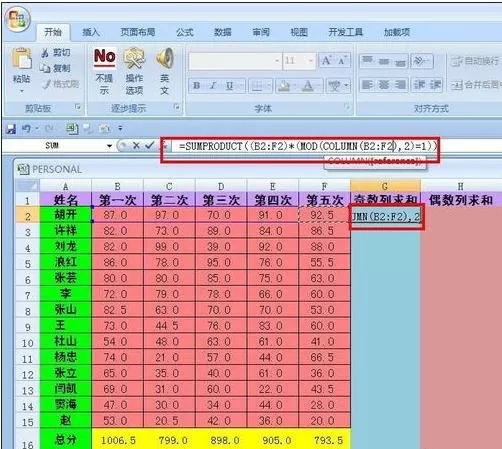Click the increase indent button
The image size is (502, 449).
click(x=435, y=85)
